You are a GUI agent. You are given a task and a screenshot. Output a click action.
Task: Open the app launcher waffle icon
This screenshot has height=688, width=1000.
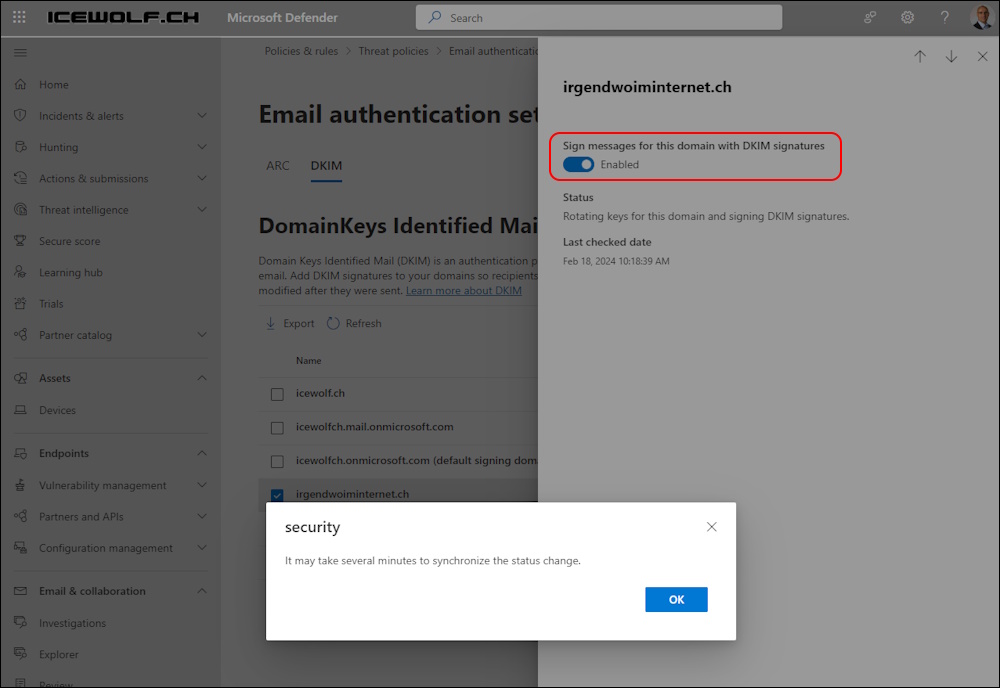[19, 17]
